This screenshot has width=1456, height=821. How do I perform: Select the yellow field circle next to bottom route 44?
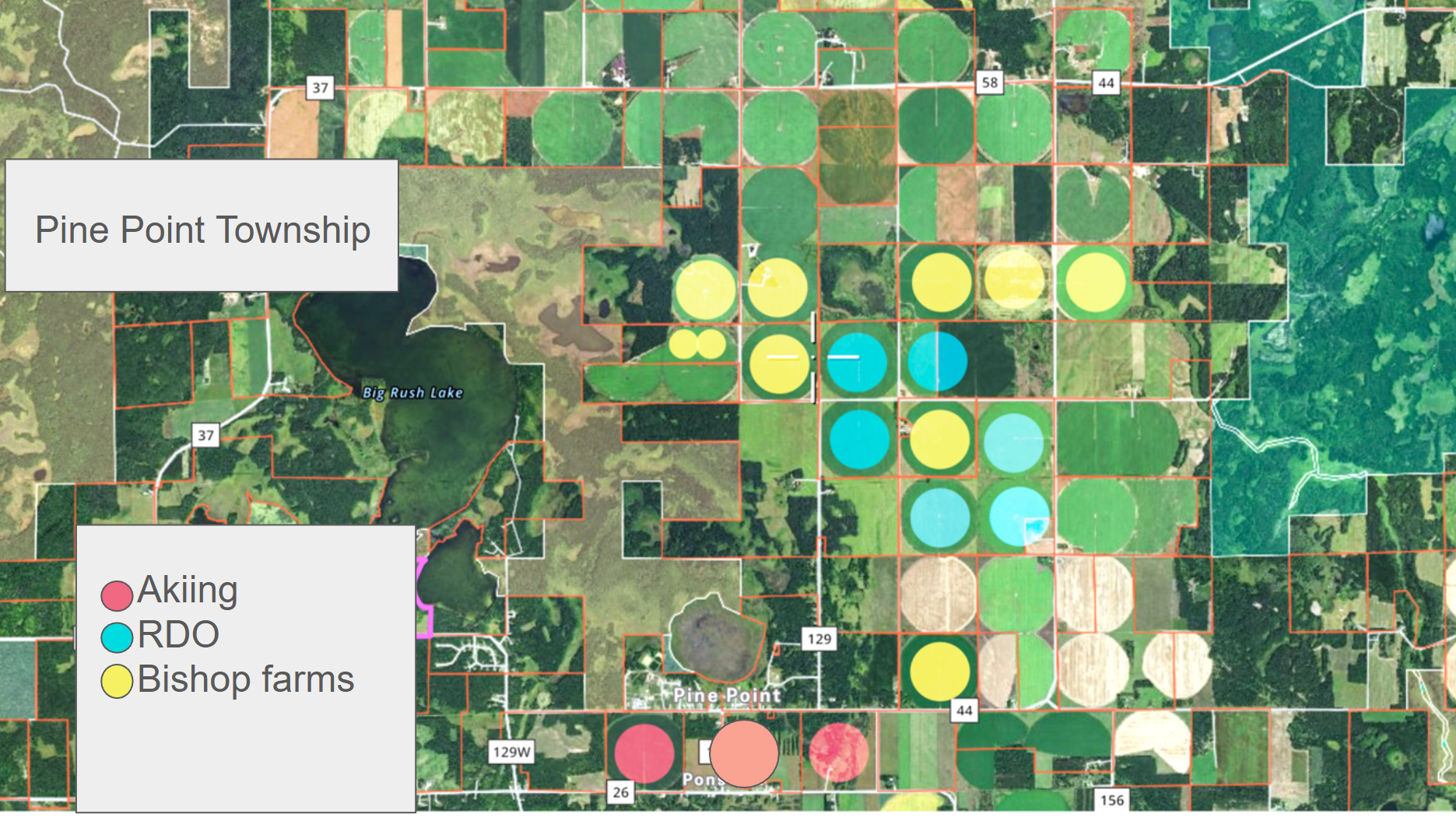940,671
